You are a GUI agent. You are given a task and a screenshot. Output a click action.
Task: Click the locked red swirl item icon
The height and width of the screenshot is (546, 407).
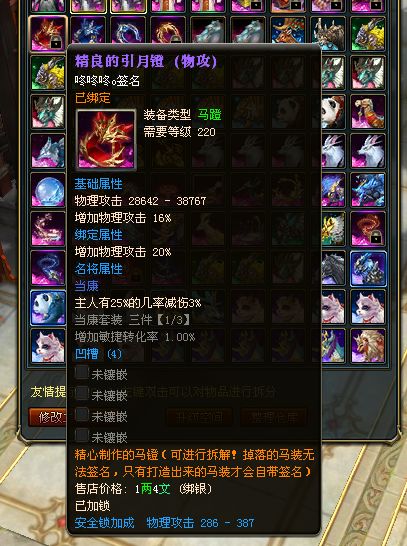point(368,229)
